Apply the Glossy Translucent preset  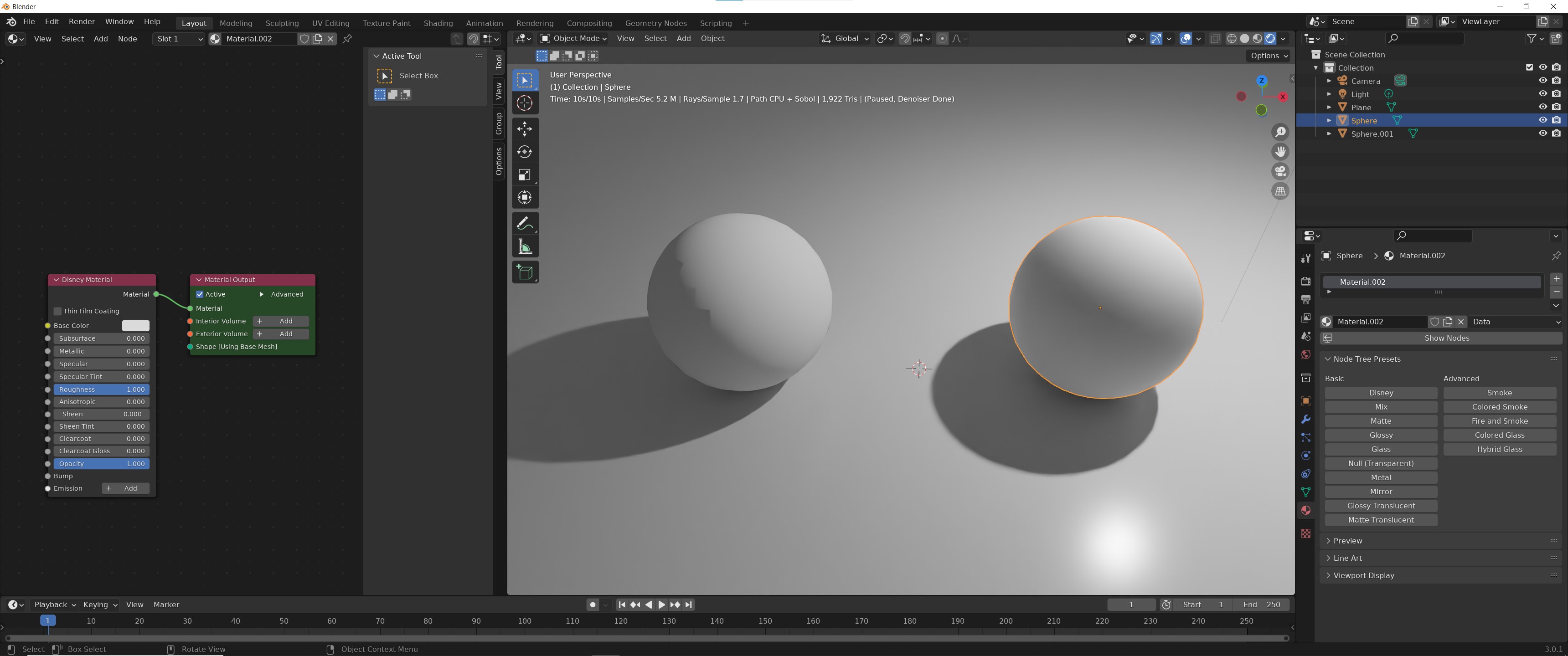point(1381,506)
